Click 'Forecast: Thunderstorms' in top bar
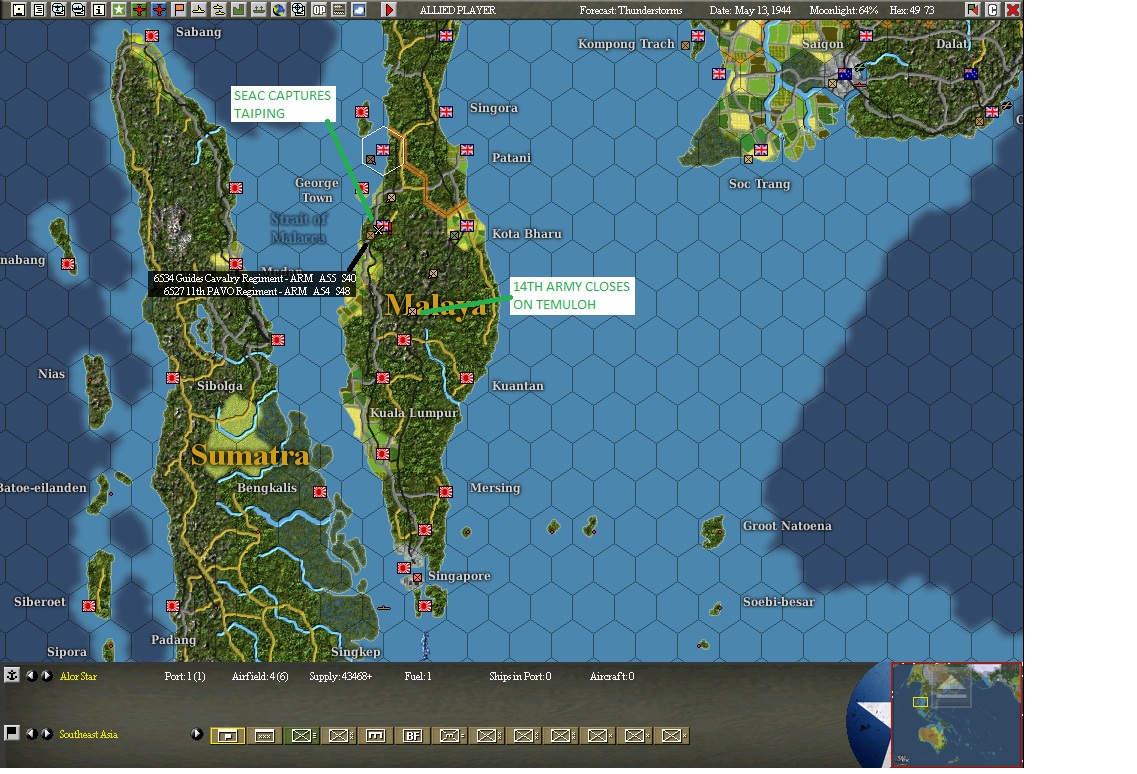 [x=630, y=10]
